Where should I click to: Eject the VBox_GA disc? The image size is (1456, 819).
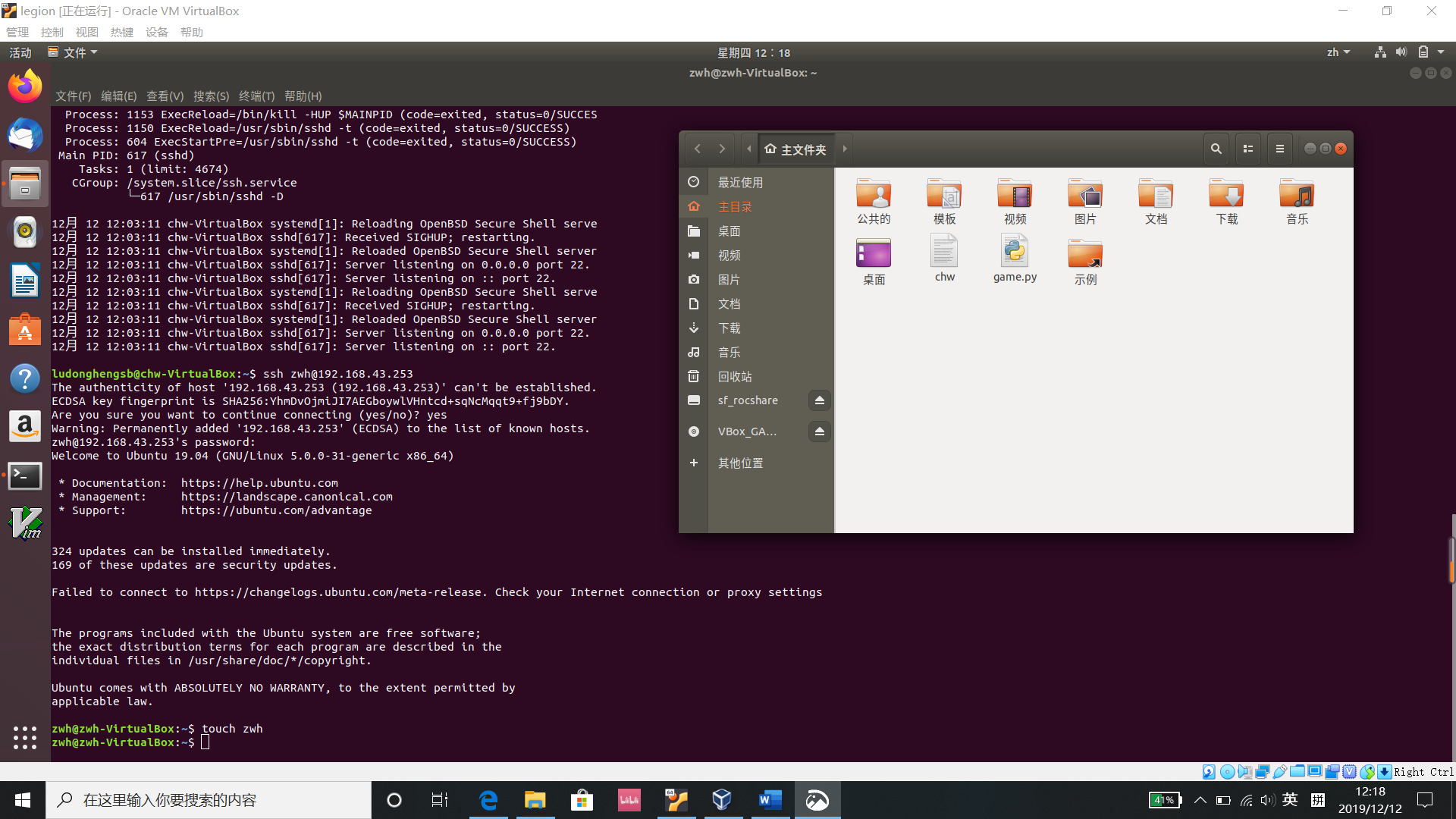(819, 431)
